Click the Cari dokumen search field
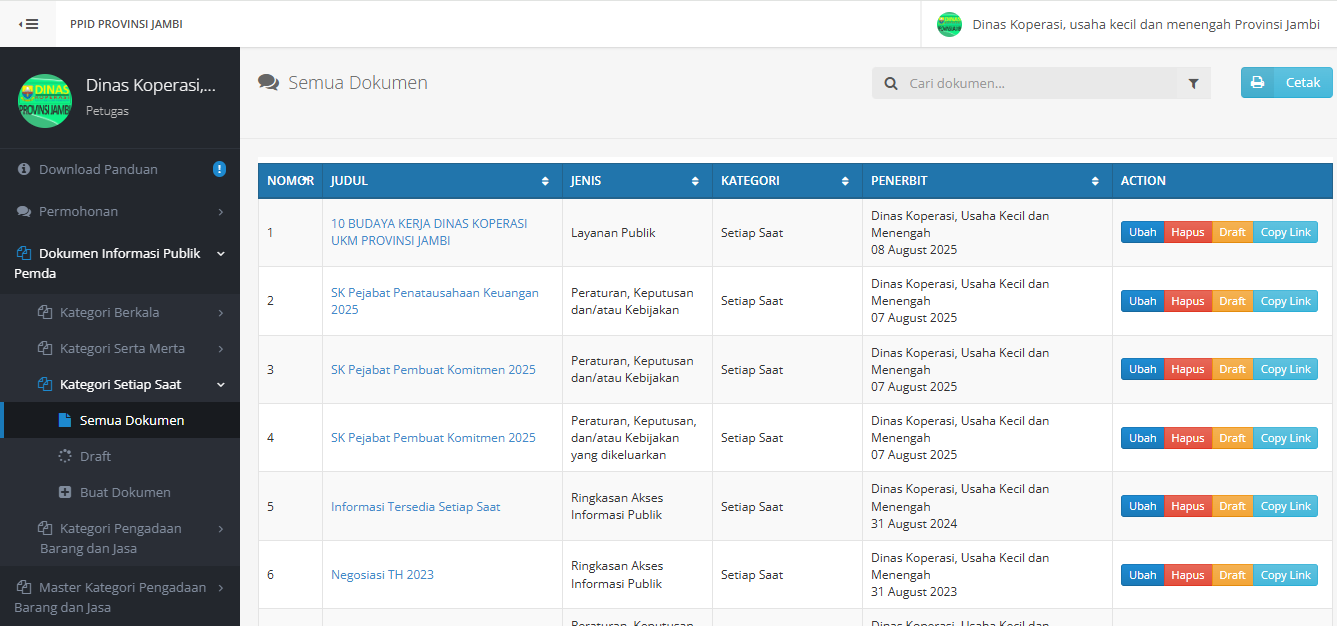The width and height of the screenshot is (1337, 626). coord(1040,84)
